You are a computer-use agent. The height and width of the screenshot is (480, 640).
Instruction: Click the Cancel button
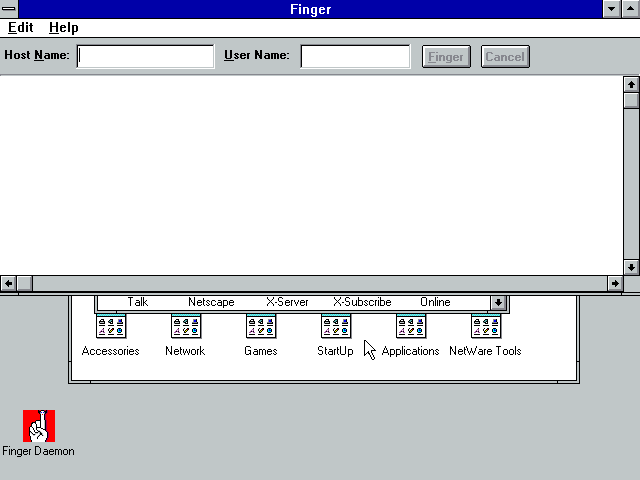[505, 56]
